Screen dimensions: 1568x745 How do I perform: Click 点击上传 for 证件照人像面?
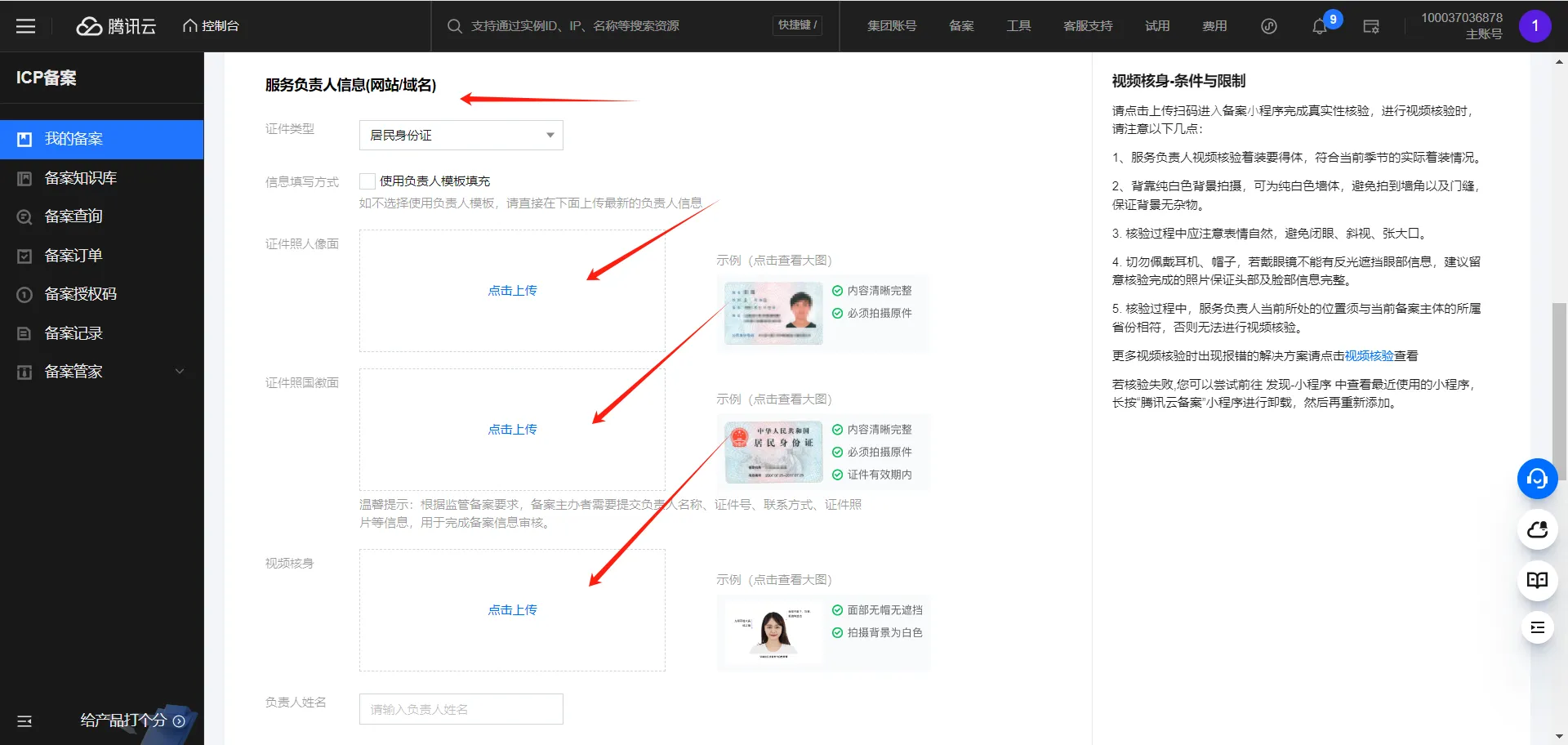pos(512,291)
